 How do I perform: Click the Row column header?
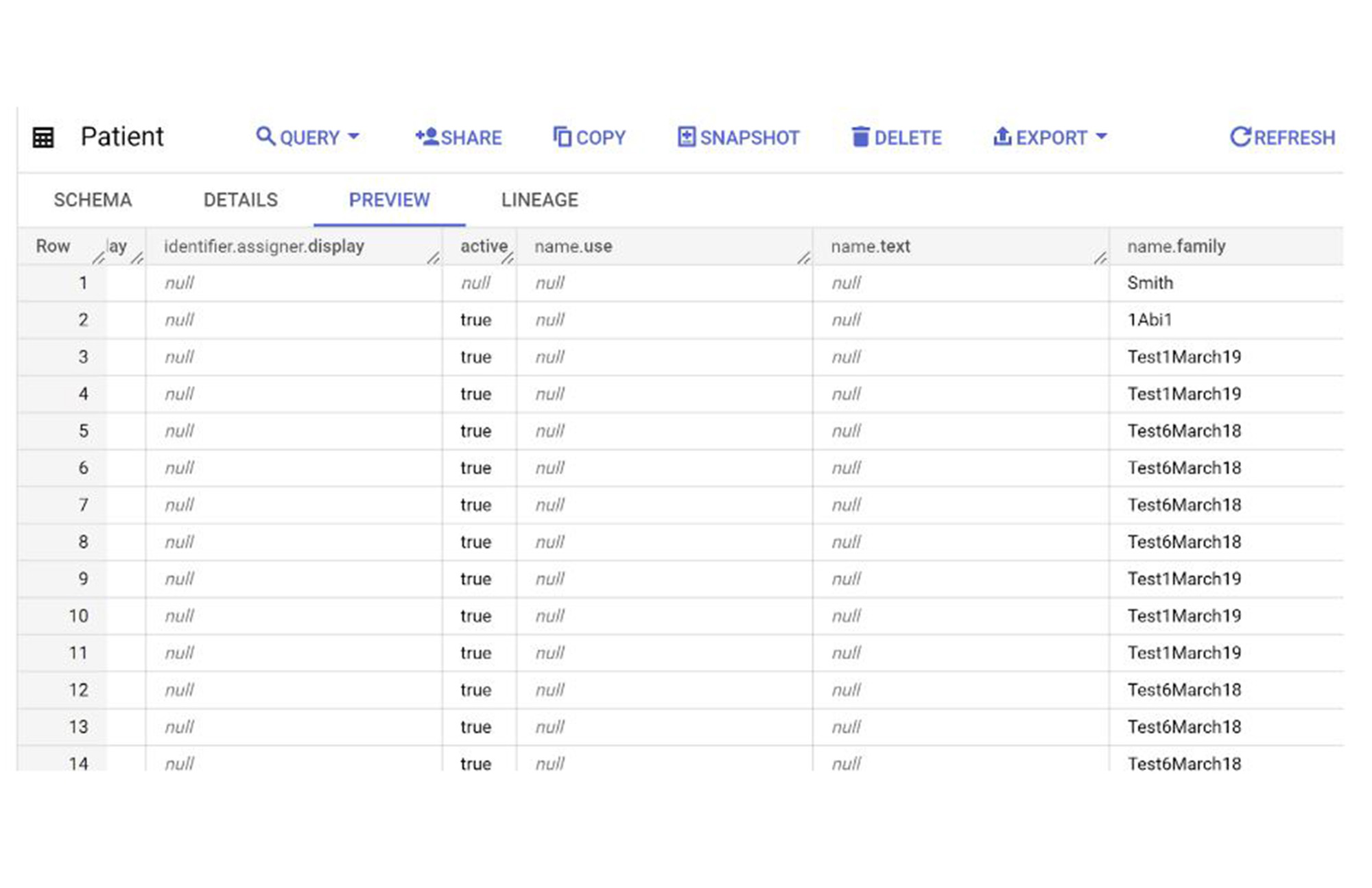point(53,246)
